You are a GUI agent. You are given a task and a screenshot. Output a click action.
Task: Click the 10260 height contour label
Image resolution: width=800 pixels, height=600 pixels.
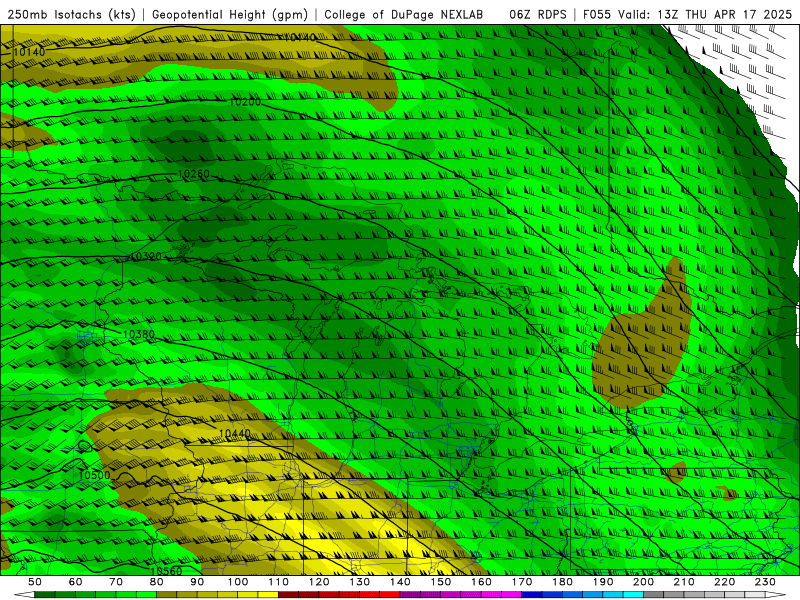click(x=194, y=174)
